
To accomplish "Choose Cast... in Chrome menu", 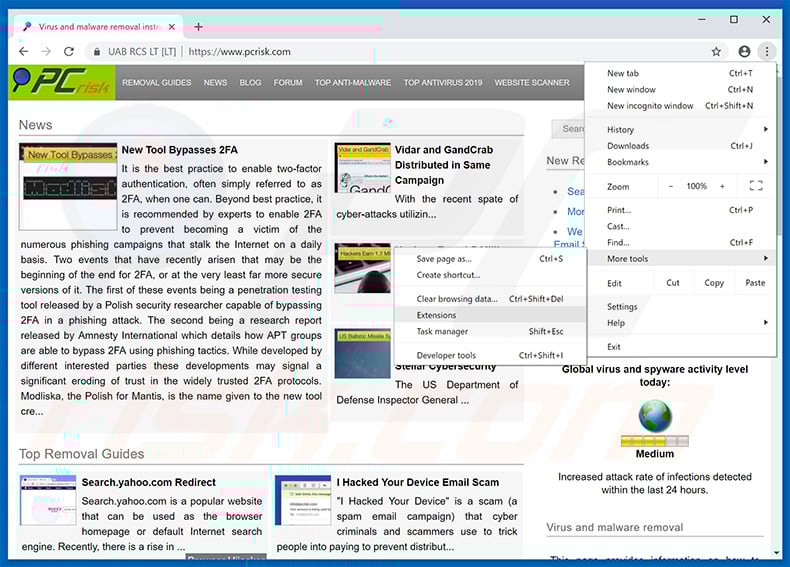I will (680, 226).
